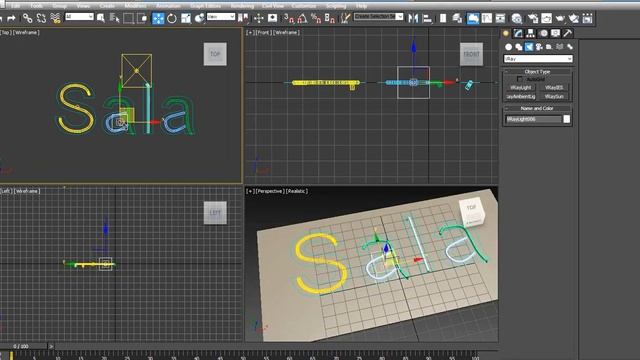Select the Select Object tool
This screenshot has width=640, height=360.
pos(100,18)
